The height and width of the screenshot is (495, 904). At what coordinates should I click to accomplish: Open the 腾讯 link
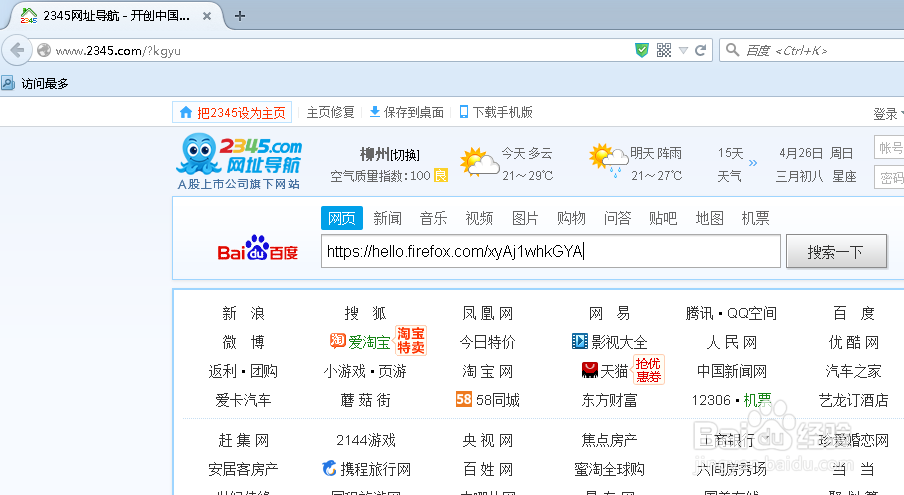click(x=699, y=313)
